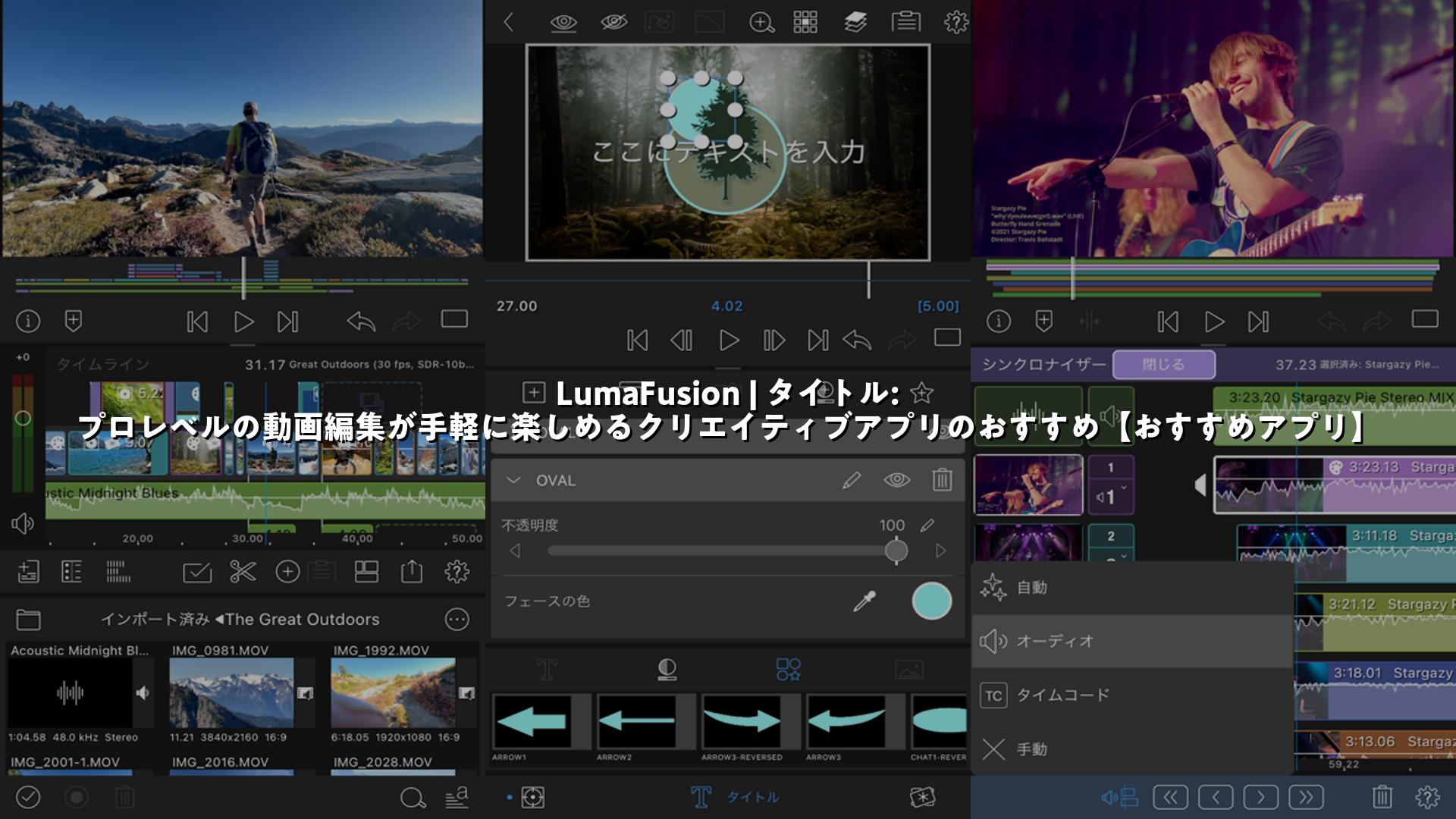Open layers stack icon in title editor

pyautogui.click(x=855, y=22)
